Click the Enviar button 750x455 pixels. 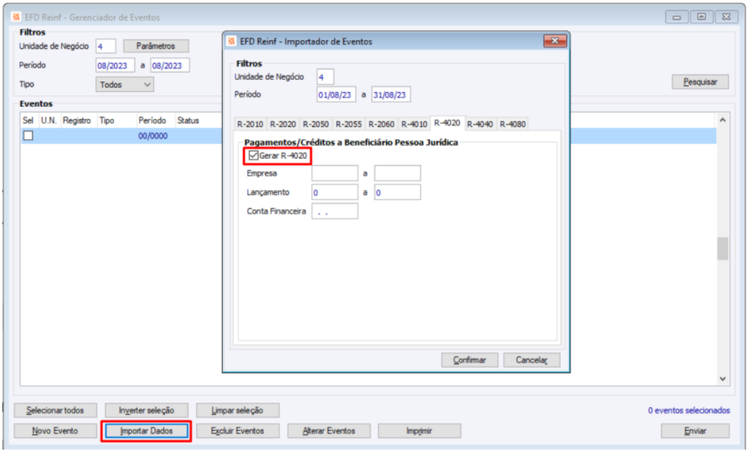[695, 431]
